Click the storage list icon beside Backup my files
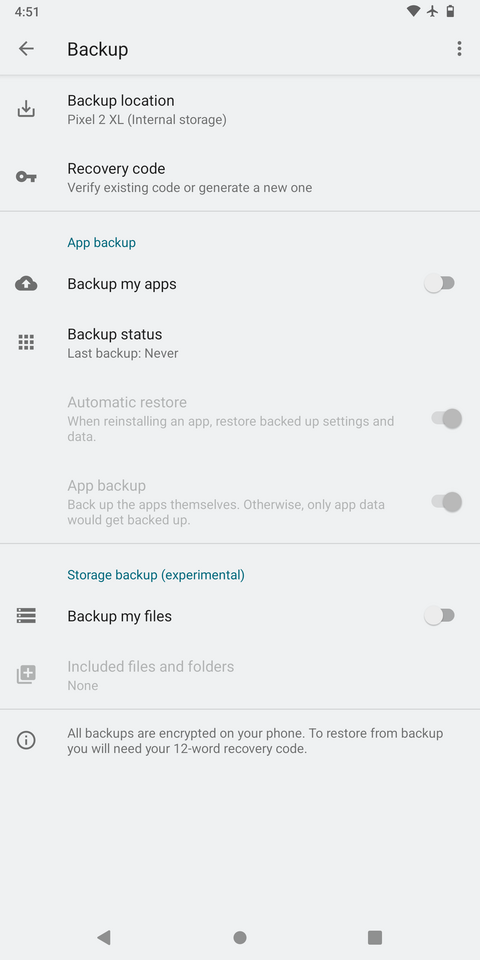The width and height of the screenshot is (480, 960). [x=26, y=615]
